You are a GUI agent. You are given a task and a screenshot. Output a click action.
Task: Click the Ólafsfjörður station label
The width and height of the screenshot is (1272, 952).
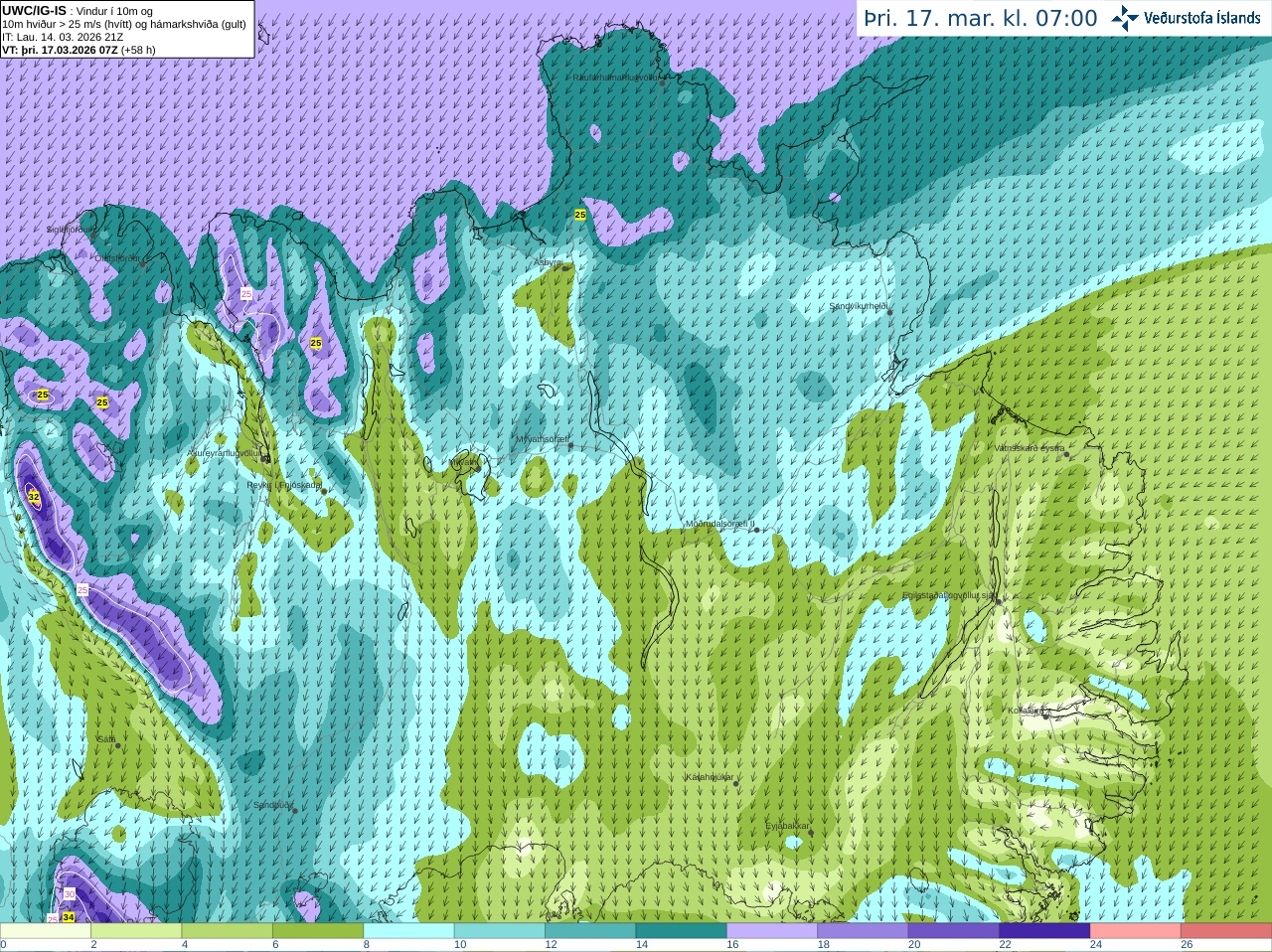click(117, 258)
